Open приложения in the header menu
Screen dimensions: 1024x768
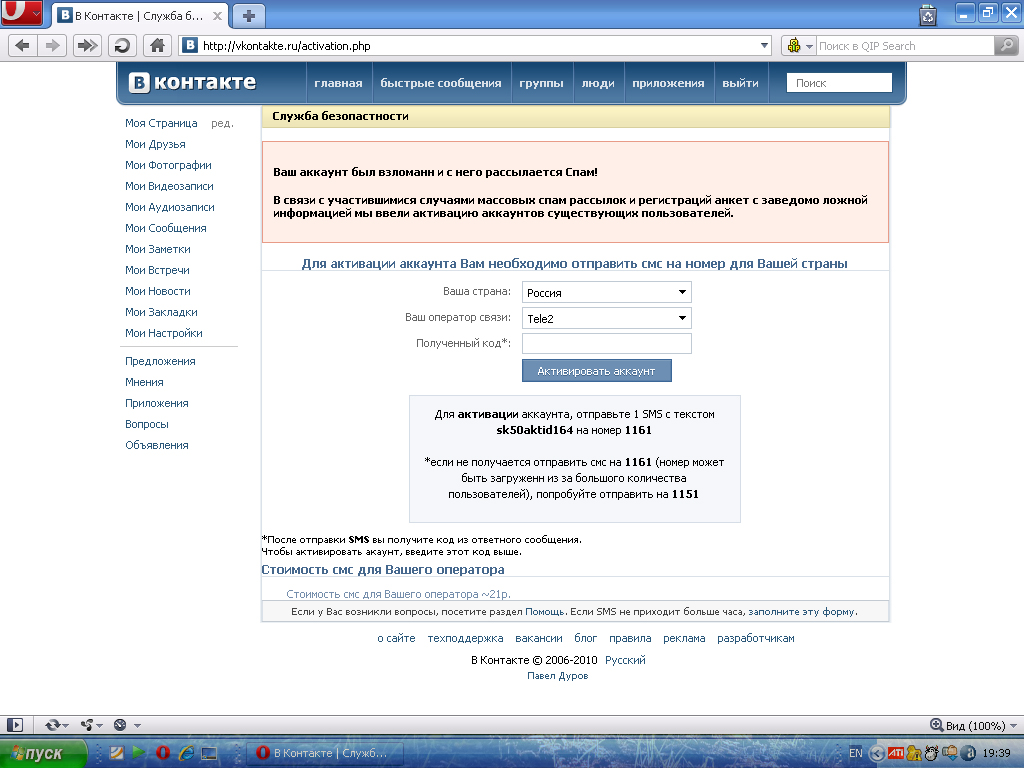coord(668,83)
